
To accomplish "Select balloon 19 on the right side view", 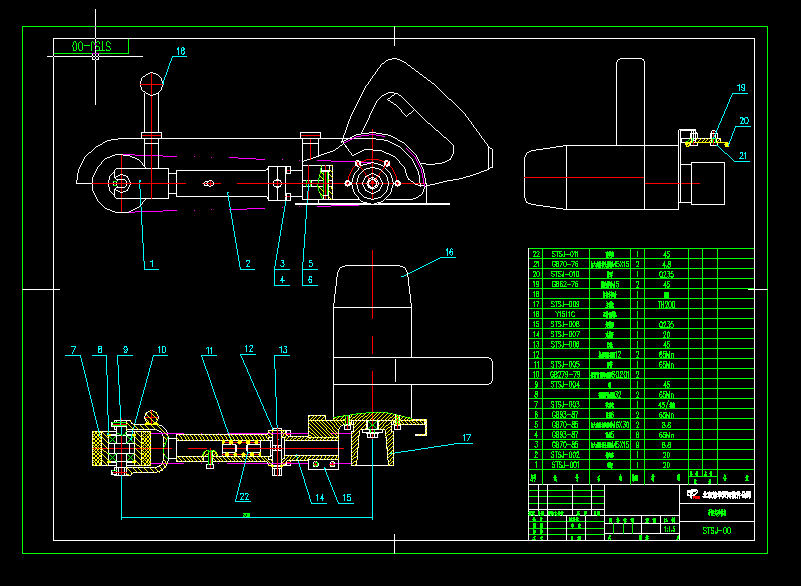I will coord(740,88).
